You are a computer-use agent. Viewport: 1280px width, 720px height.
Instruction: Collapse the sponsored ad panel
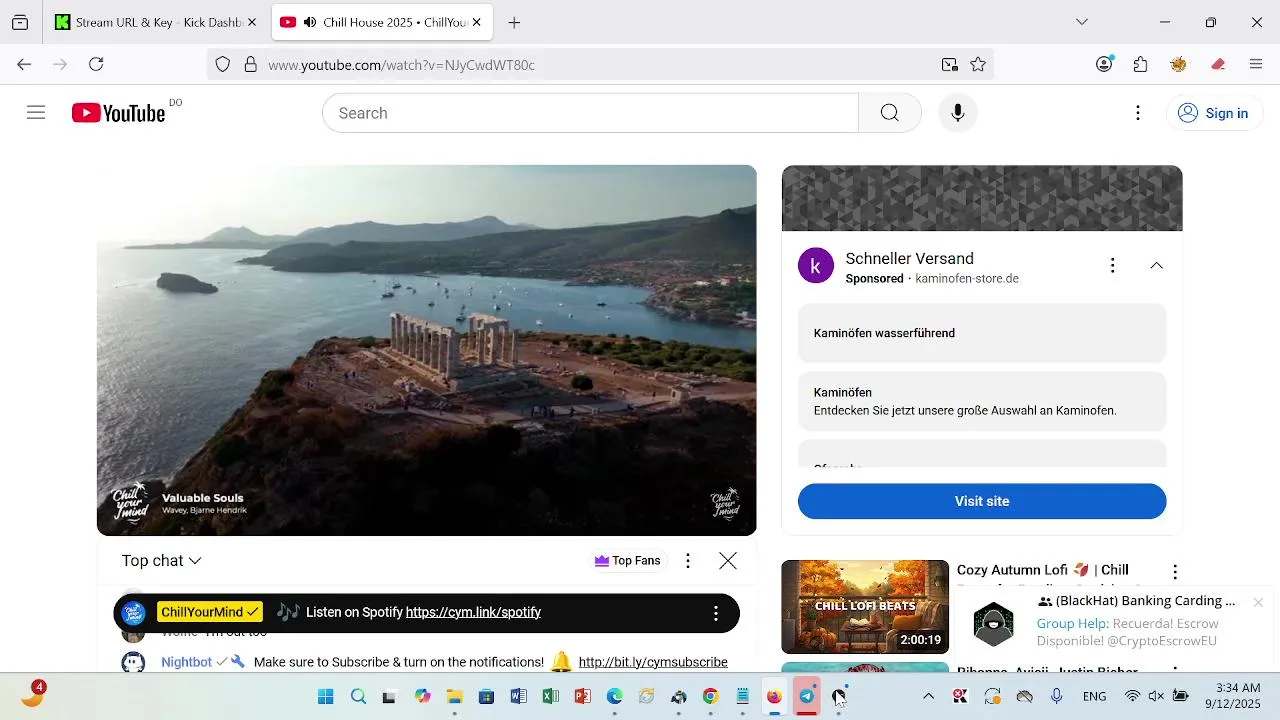point(1156,265)
